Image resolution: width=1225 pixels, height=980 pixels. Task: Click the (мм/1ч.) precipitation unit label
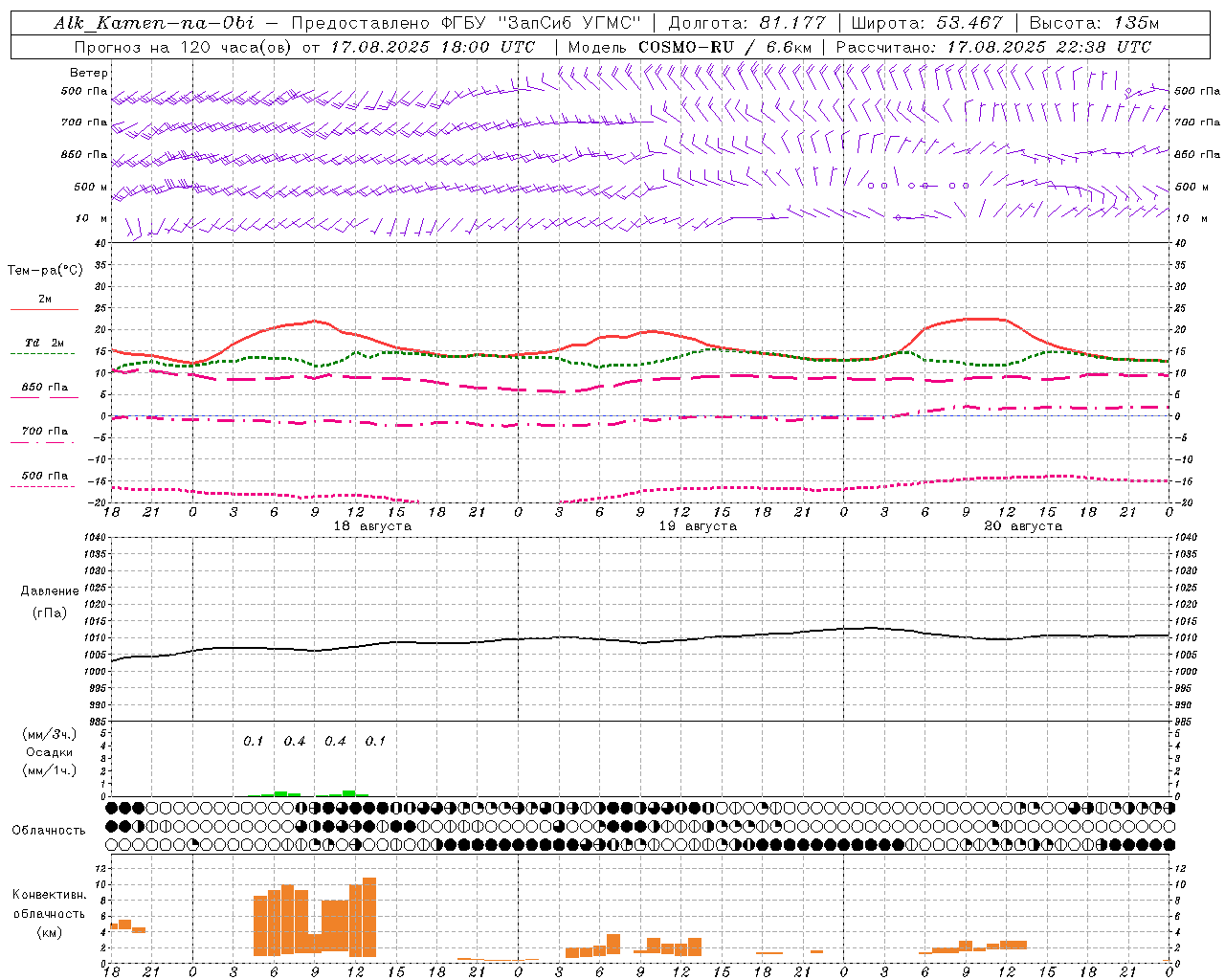pyautogui.click(x=50, y=770)
